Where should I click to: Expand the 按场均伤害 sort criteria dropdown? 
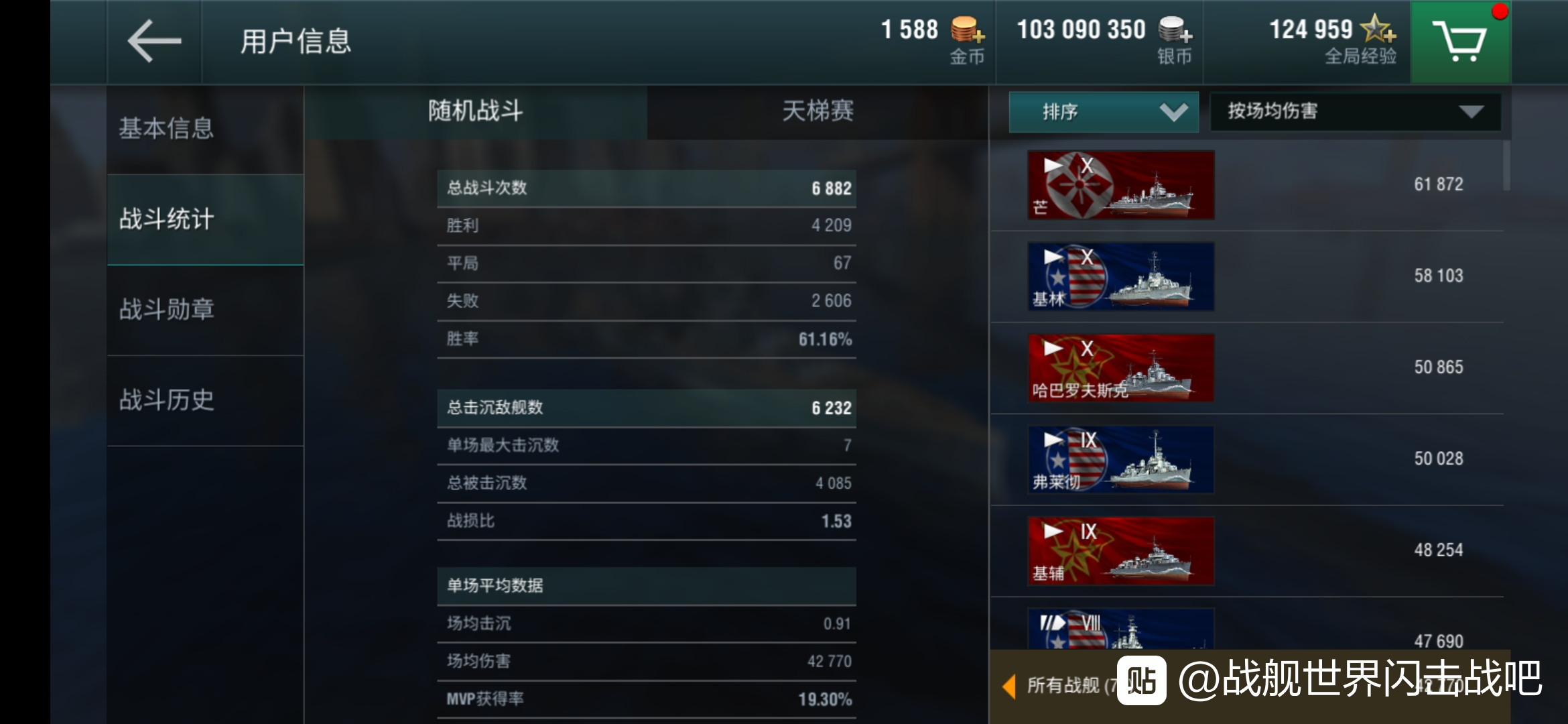(1355, 112)
